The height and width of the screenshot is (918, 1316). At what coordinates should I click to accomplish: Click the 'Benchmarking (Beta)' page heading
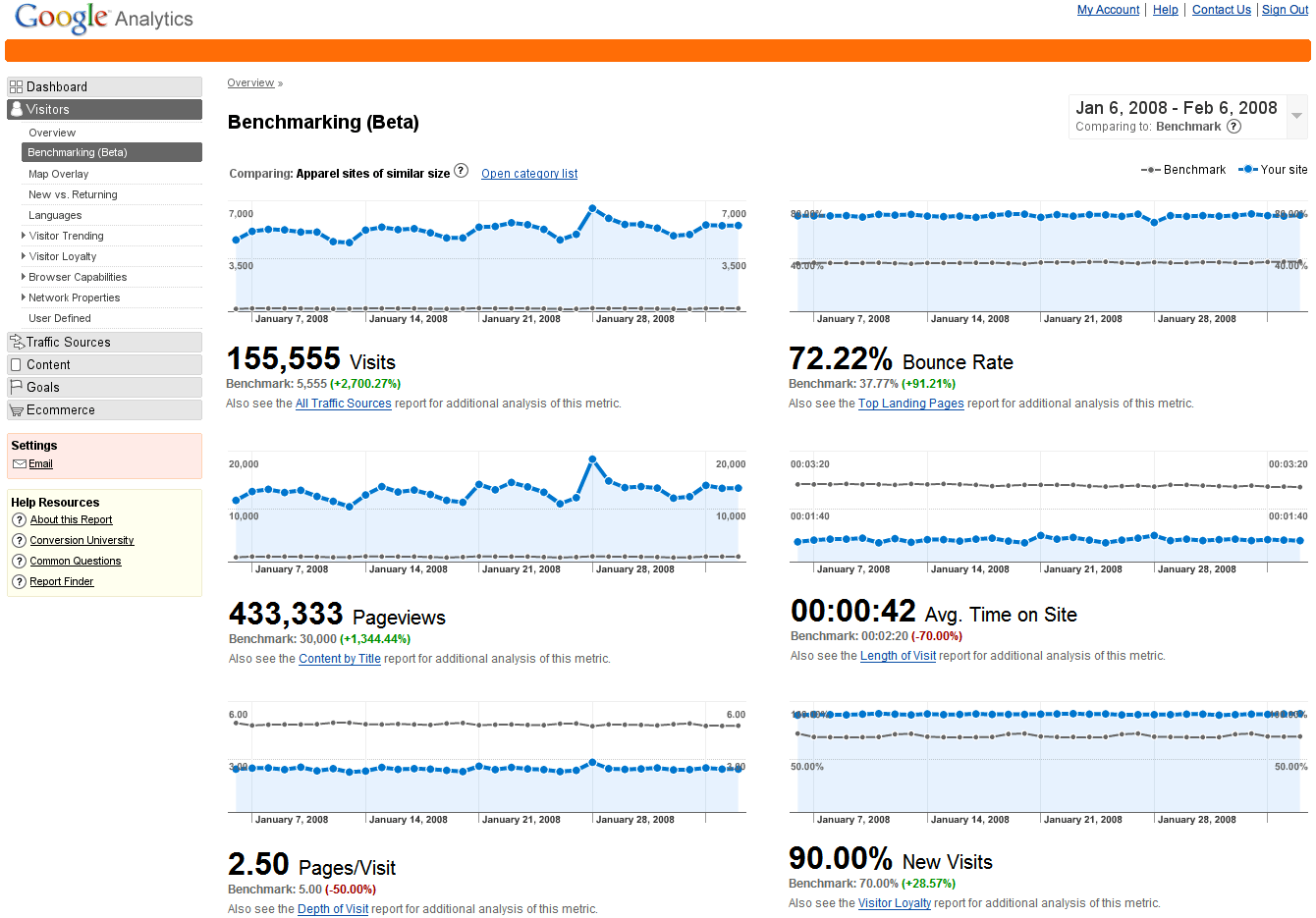[323, 123]
